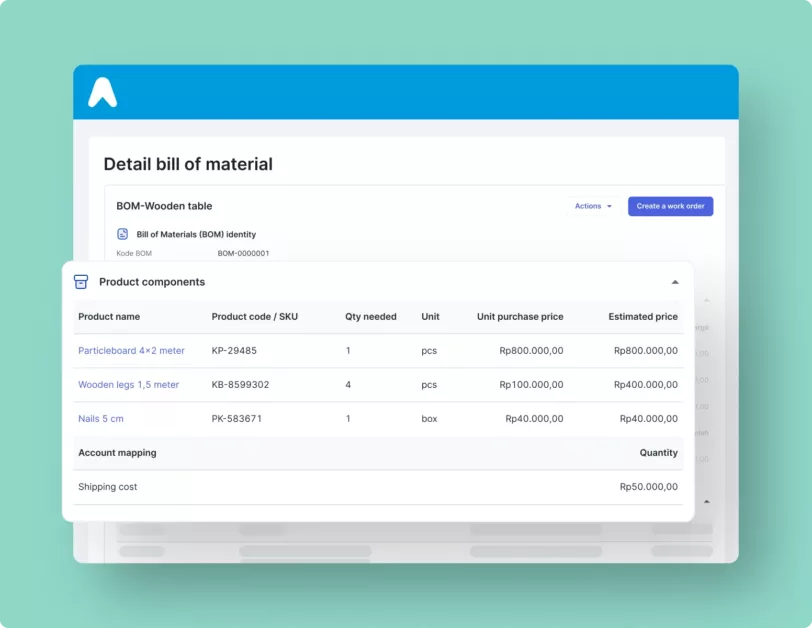Screen dimensions: 812x628
Task: Click the Product code / SKU header
Action: click(x=255, y=316)
